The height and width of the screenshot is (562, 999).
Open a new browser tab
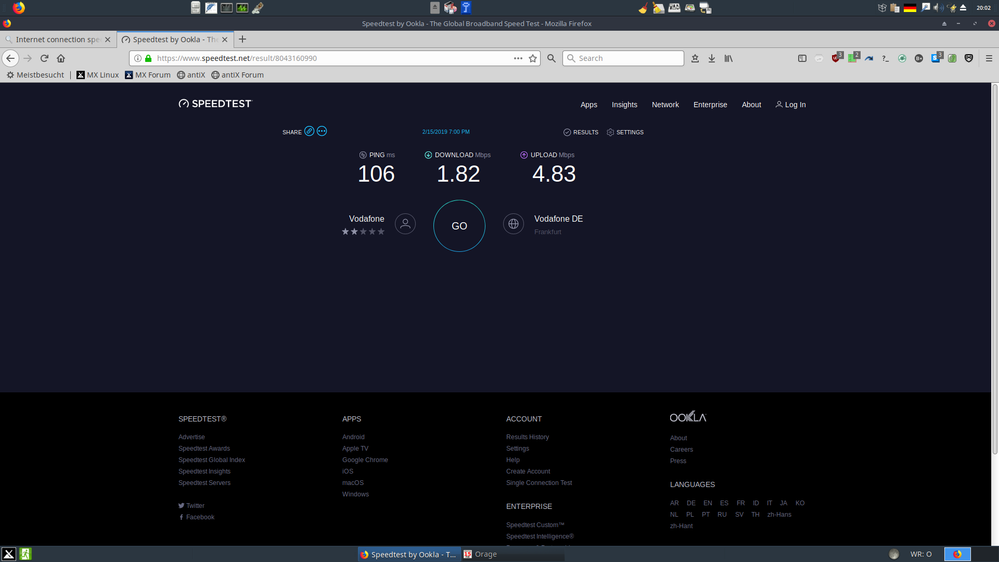[242, 39]
